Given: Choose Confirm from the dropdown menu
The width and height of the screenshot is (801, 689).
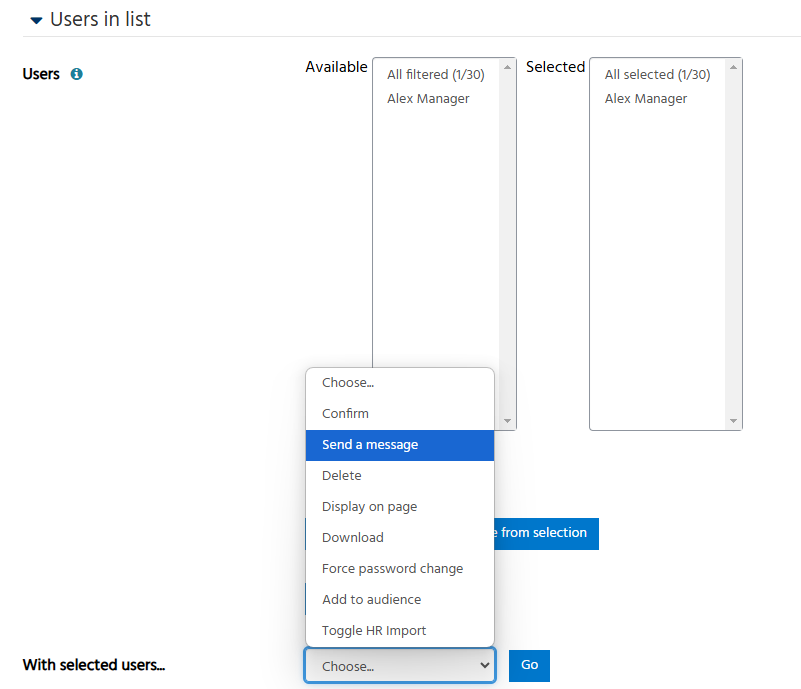Looking at the screenshot, I should 345,414.
